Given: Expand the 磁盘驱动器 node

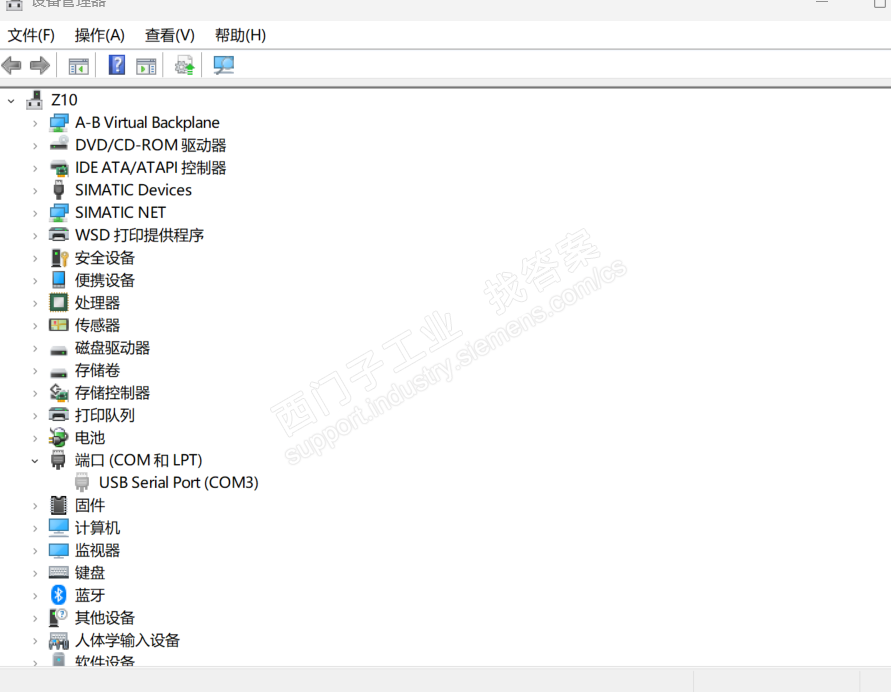Looking at the screenshot, I should click(35, 348).
